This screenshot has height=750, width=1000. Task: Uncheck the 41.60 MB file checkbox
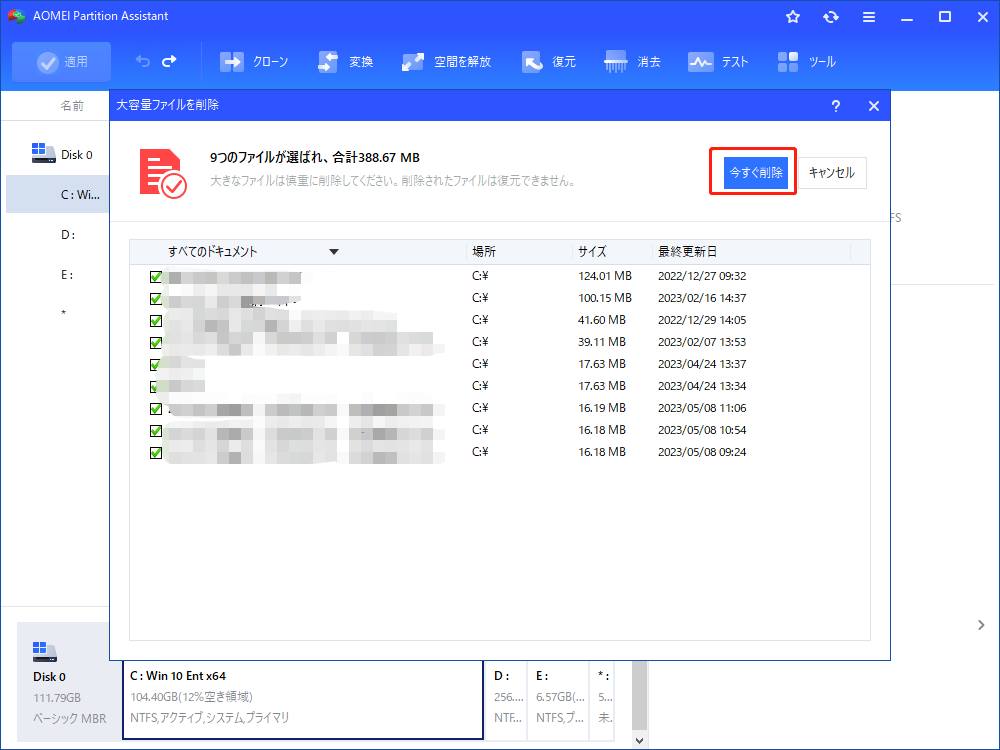coord(156,321)
